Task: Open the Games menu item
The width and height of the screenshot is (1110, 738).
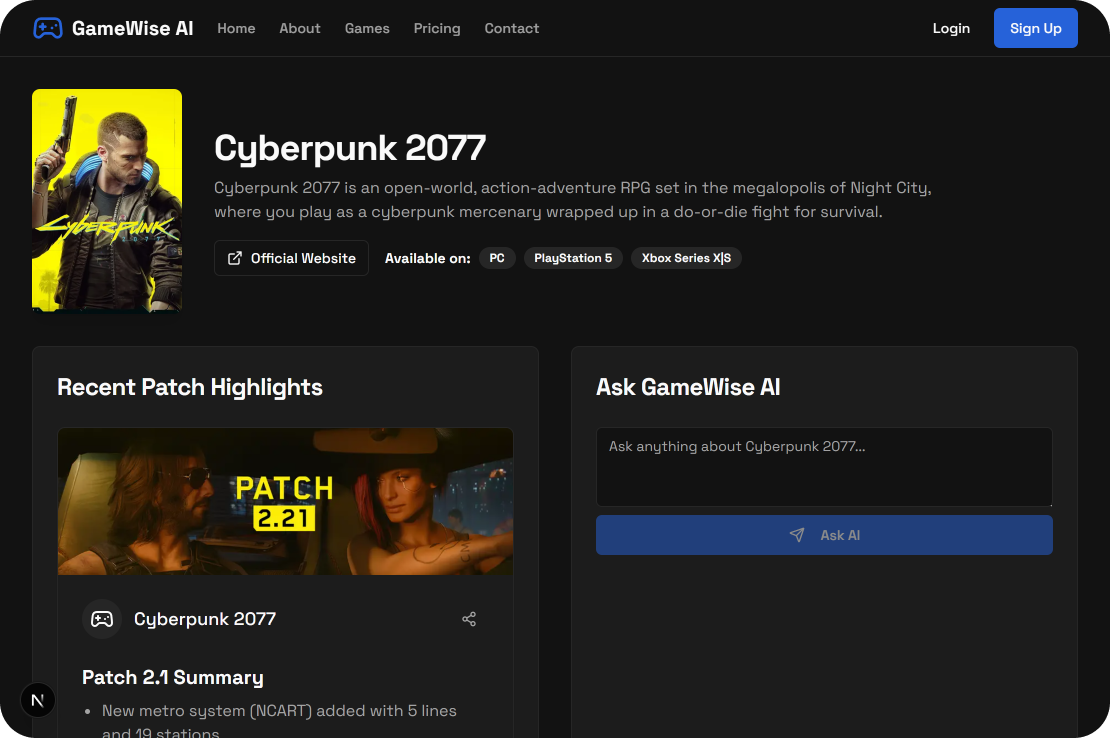Action: [x=367, y=28]
